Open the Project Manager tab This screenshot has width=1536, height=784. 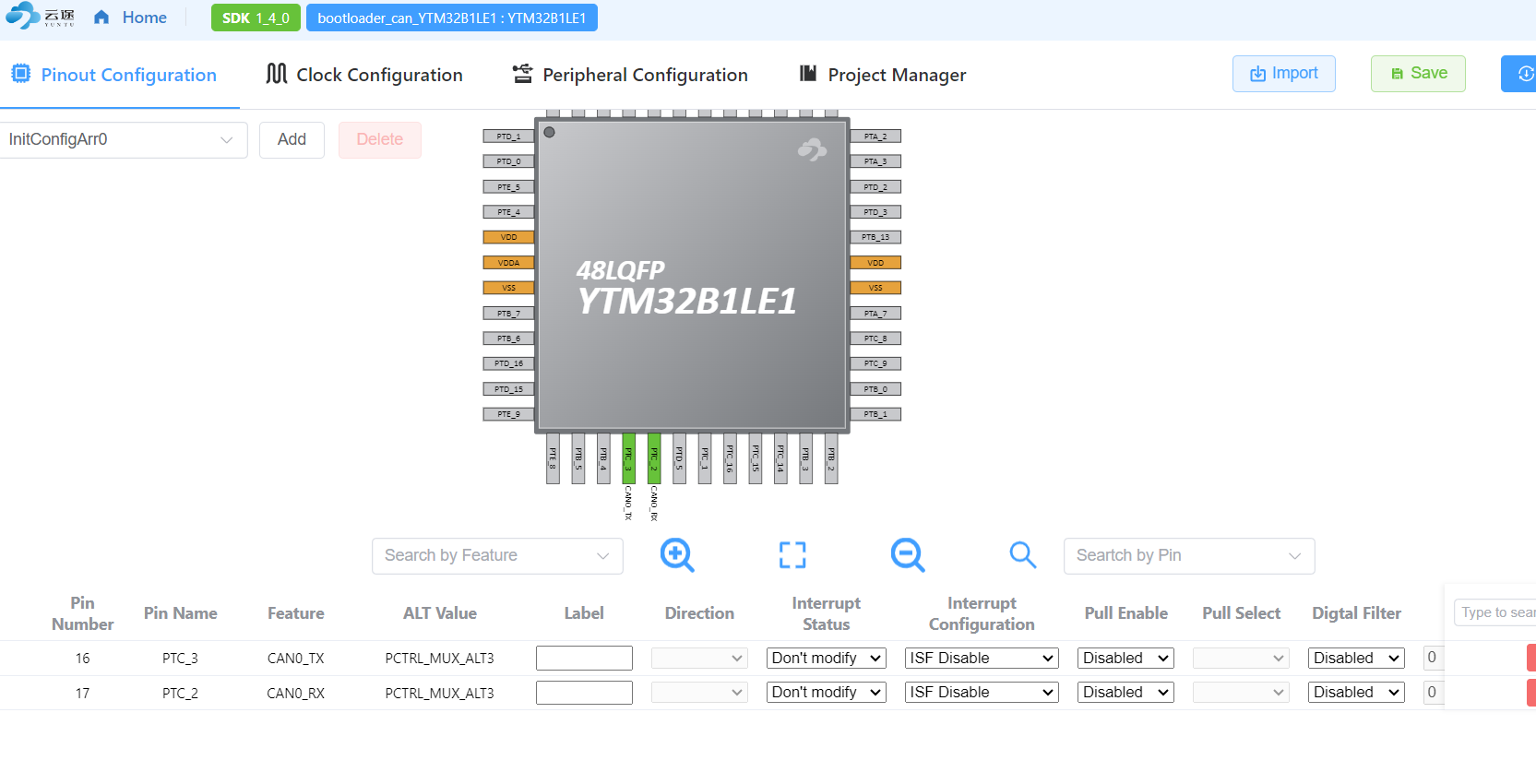(882, 75)
